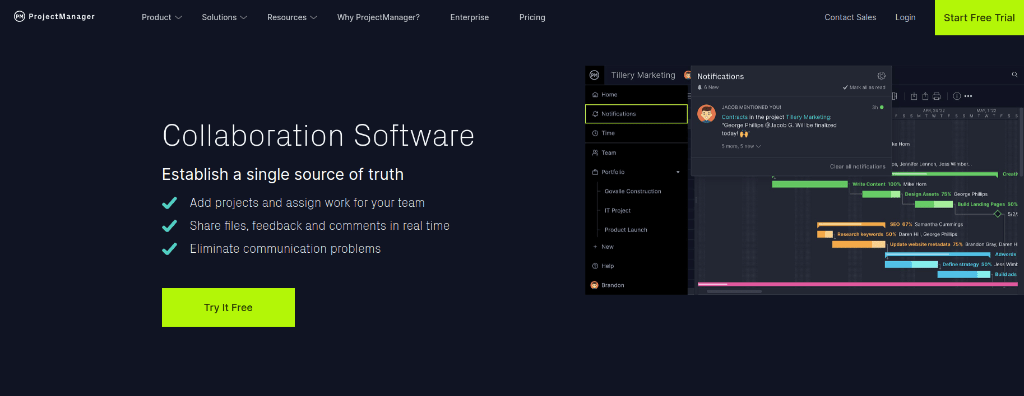Expand the '5 more, 5 new' notifications chevron
The height and width of the screenshot is (396, 1024).
[758, 146]
